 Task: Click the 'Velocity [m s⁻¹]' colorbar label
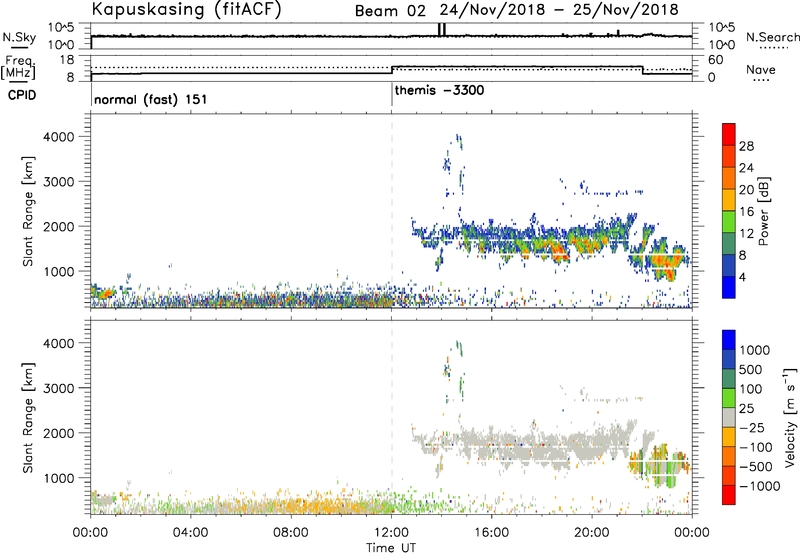coord(790,417)
